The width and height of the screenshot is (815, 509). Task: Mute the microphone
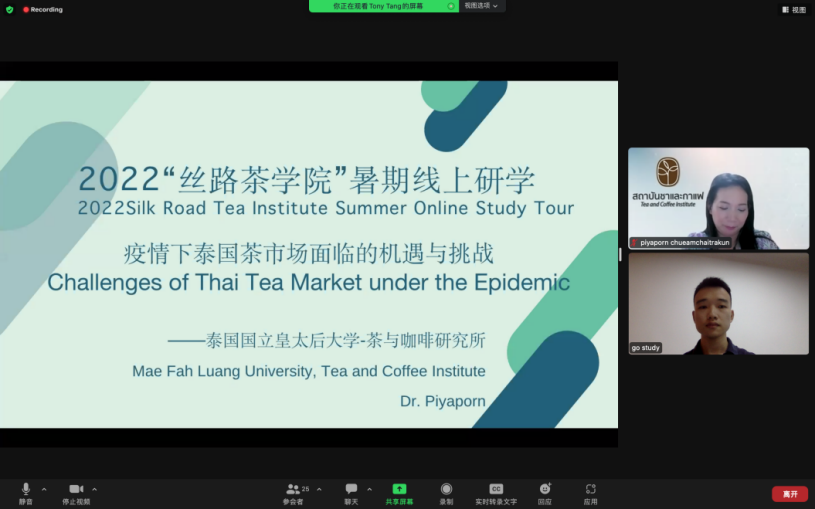click(25, 490)
